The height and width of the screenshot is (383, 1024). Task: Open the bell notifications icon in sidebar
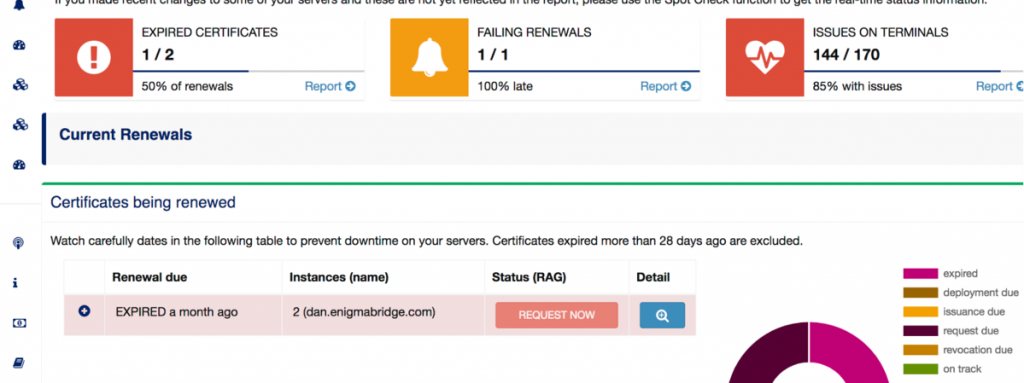[x=19, y=5]
